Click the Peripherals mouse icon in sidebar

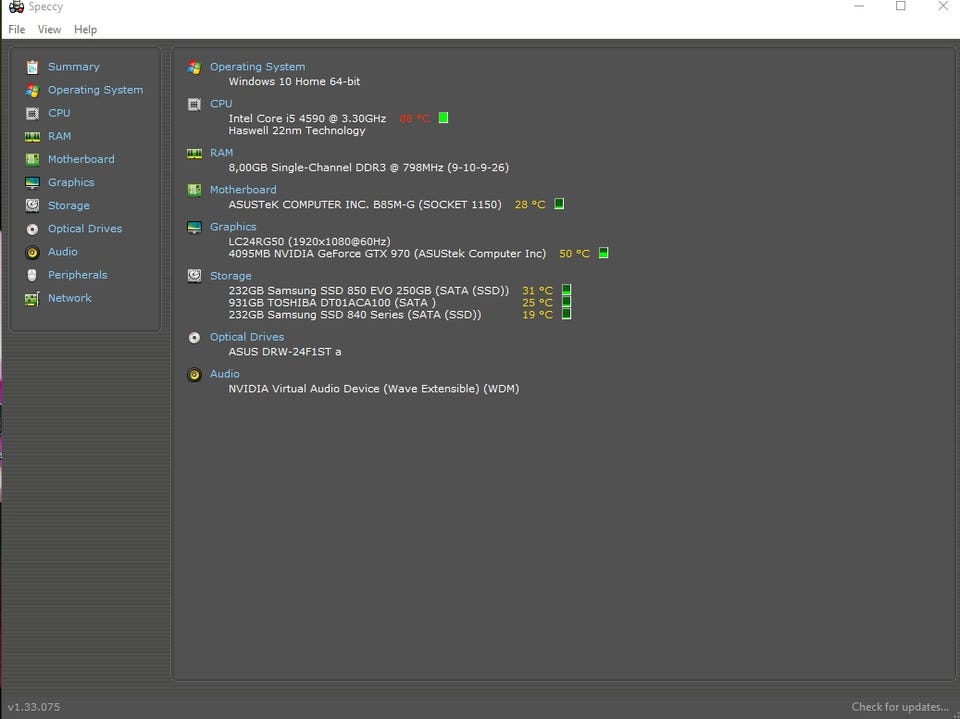click(x=32, y=275)
